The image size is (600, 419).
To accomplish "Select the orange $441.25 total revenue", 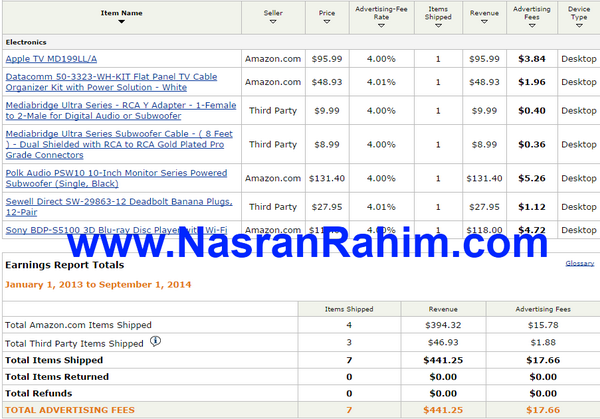I will 443,410.
